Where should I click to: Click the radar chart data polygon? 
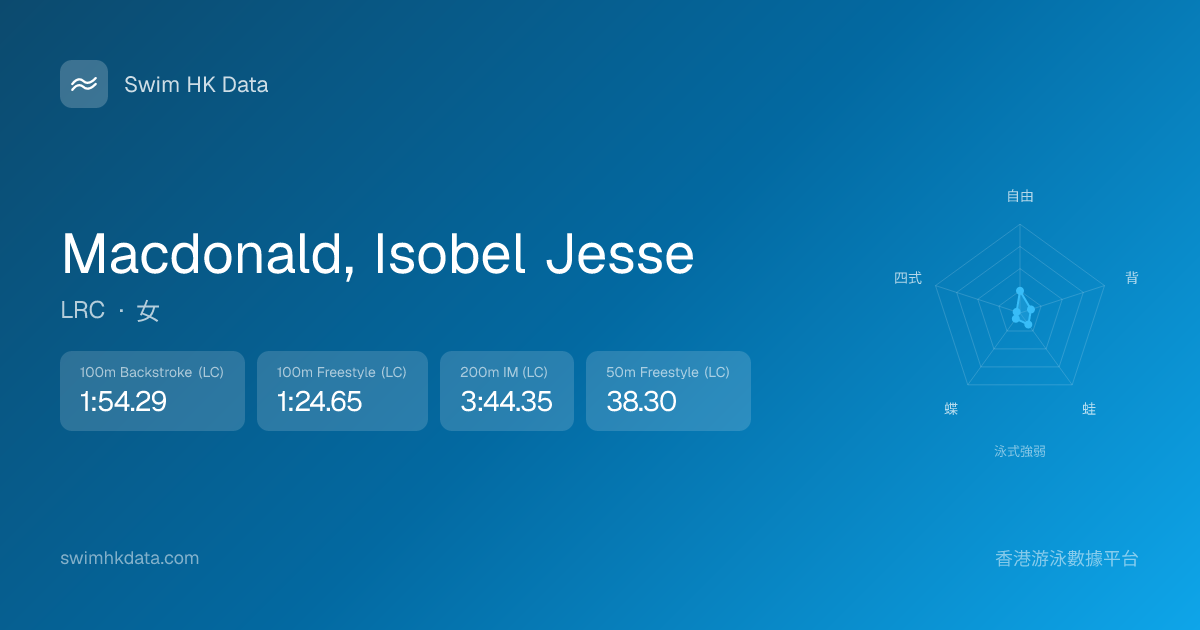1022,310
